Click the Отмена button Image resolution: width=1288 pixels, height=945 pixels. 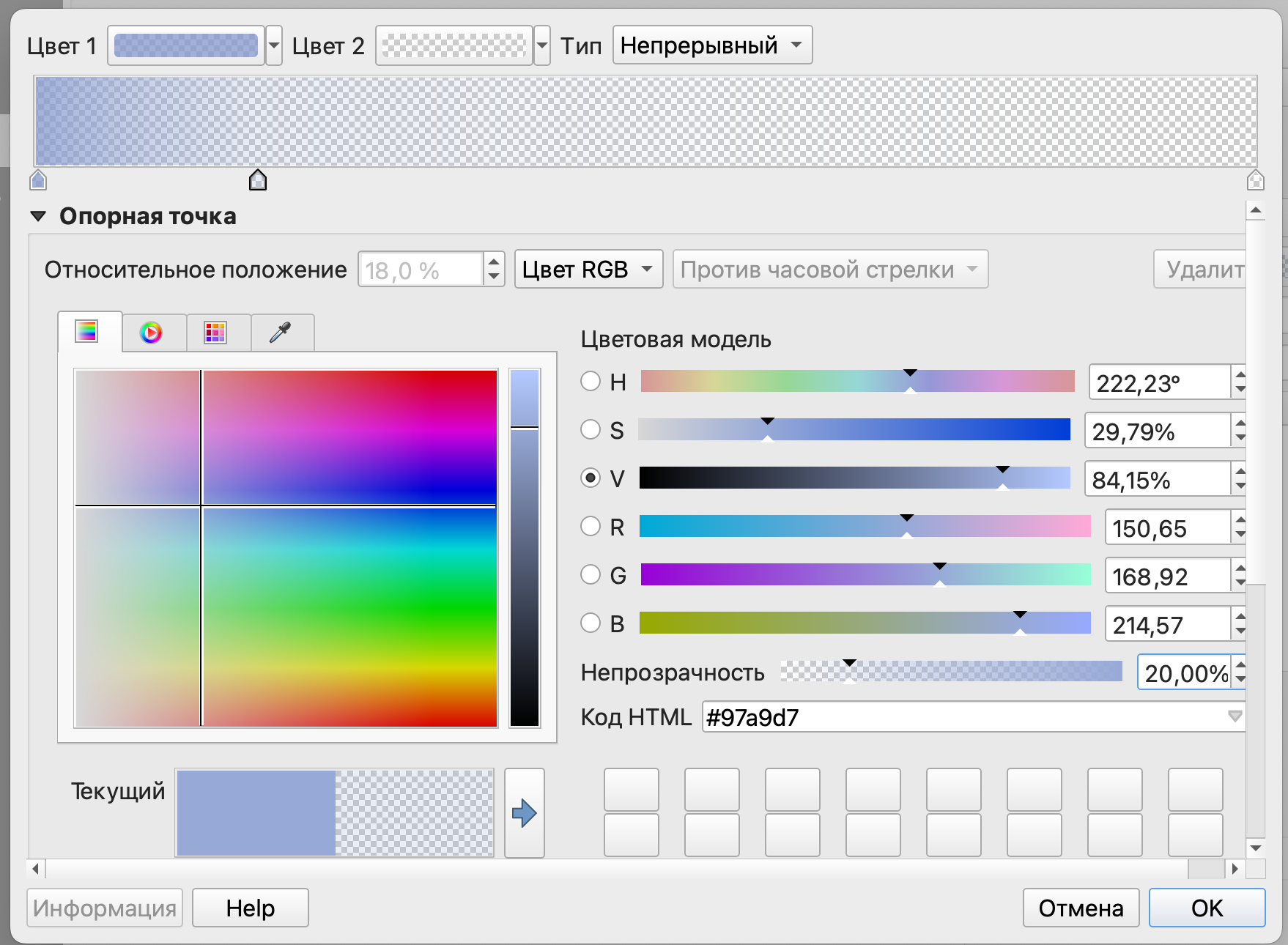(1081, 908)
